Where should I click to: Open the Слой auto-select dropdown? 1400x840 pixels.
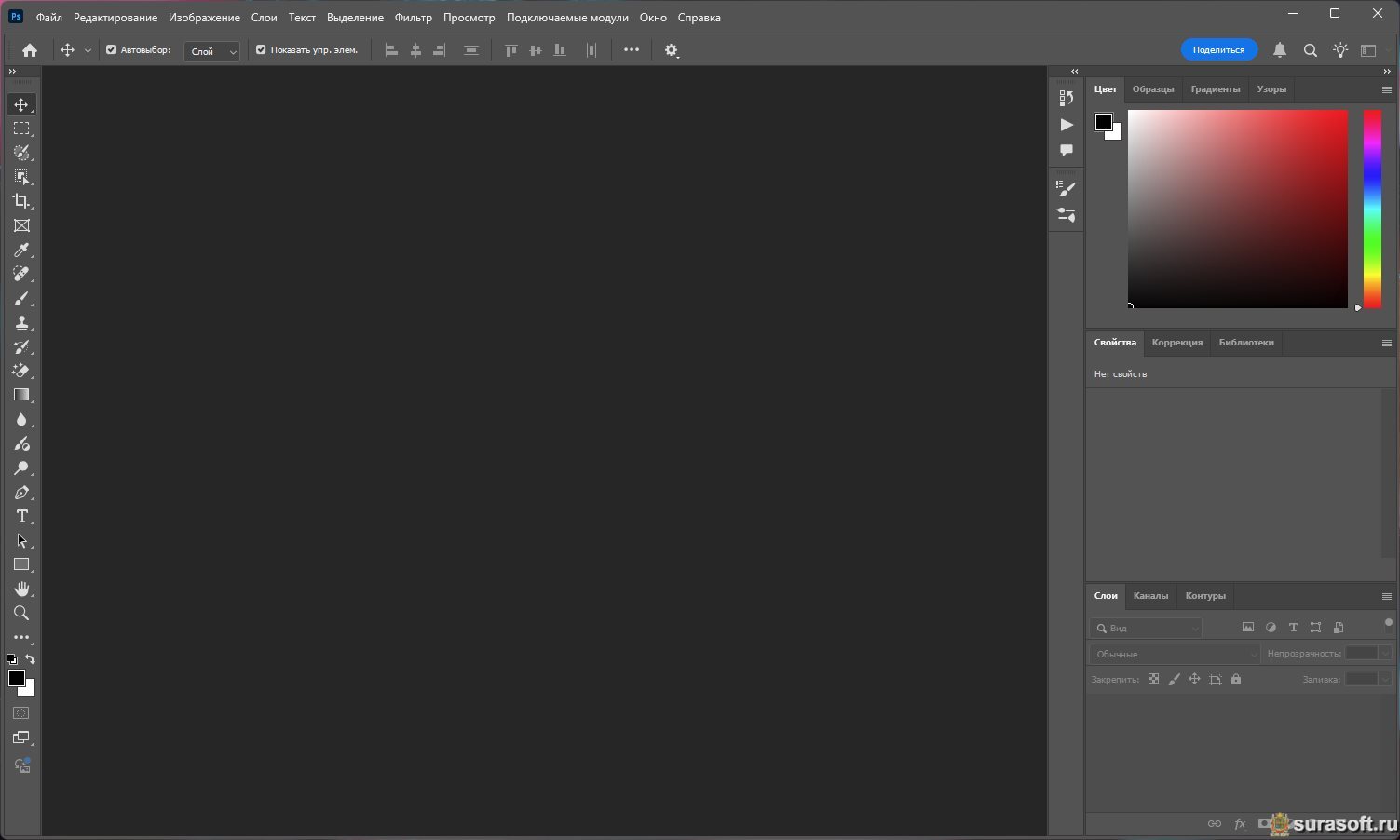coord(212,51)
